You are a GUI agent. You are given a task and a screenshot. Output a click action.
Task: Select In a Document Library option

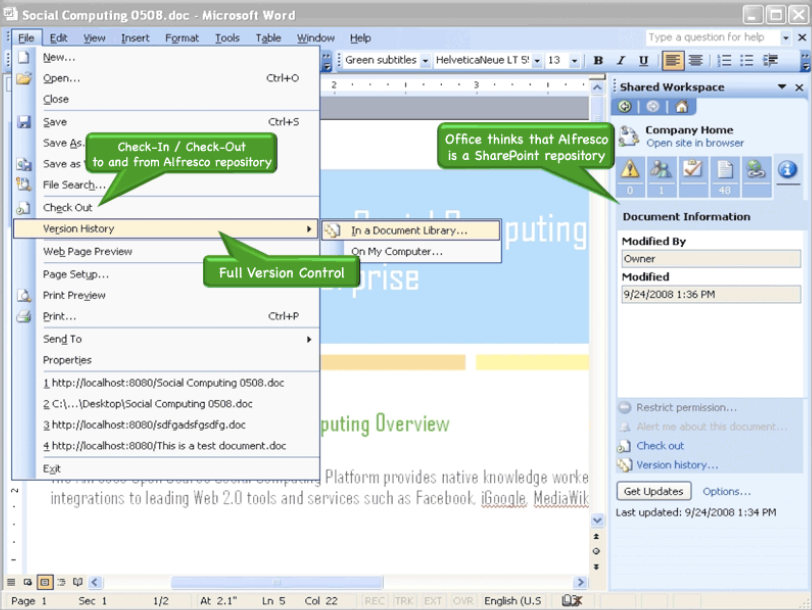click(x=411, y=230)
